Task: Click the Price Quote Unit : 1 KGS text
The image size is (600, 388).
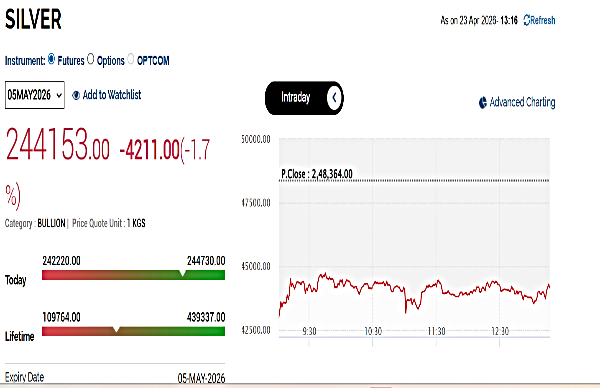Action: click(109, 223)
